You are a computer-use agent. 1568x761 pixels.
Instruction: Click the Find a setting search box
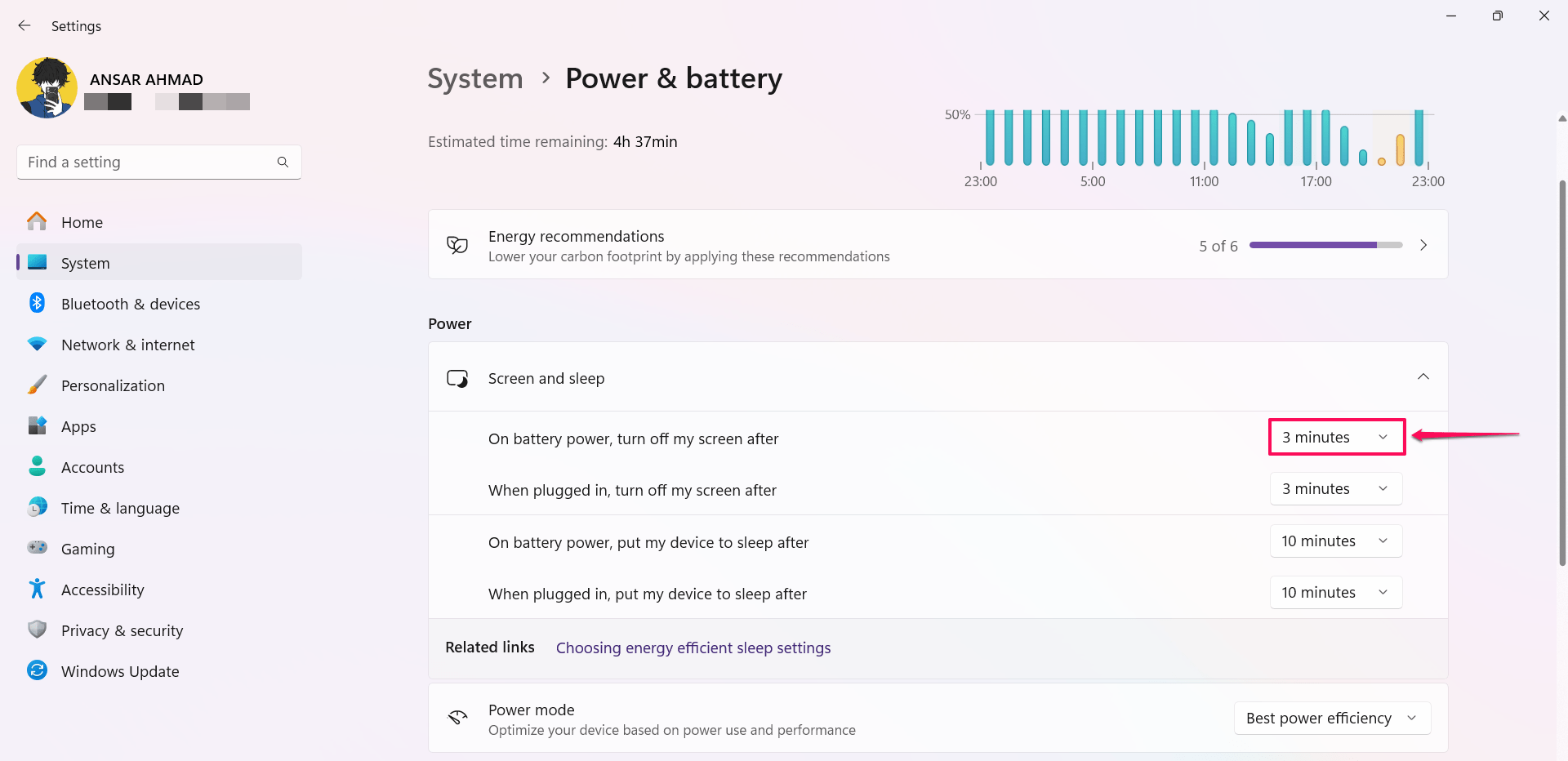click(x=147, y=162)
